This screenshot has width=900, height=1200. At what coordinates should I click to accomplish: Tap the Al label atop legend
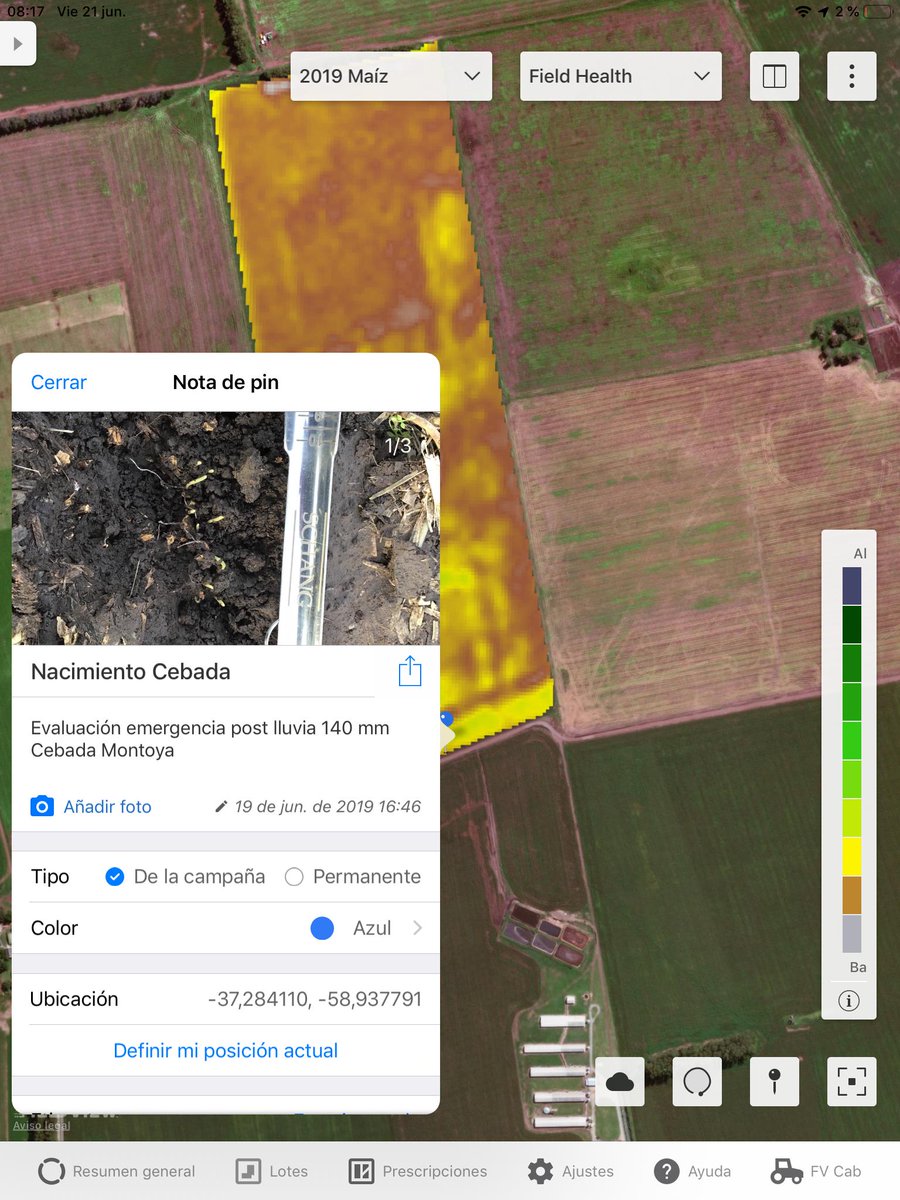point(860,553)
